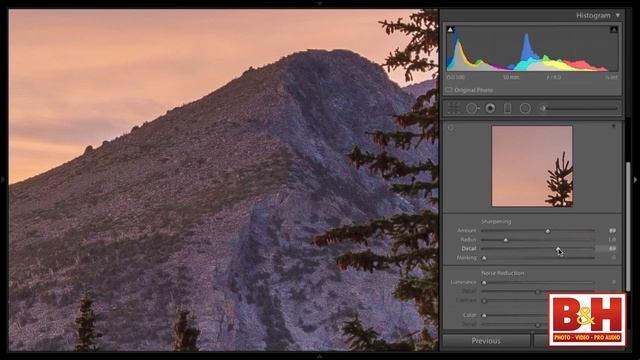The height and width of the screenshot is (360, 640).
Task: Click the Sharpening Radius value field
Action: click(x=611, y=240)
